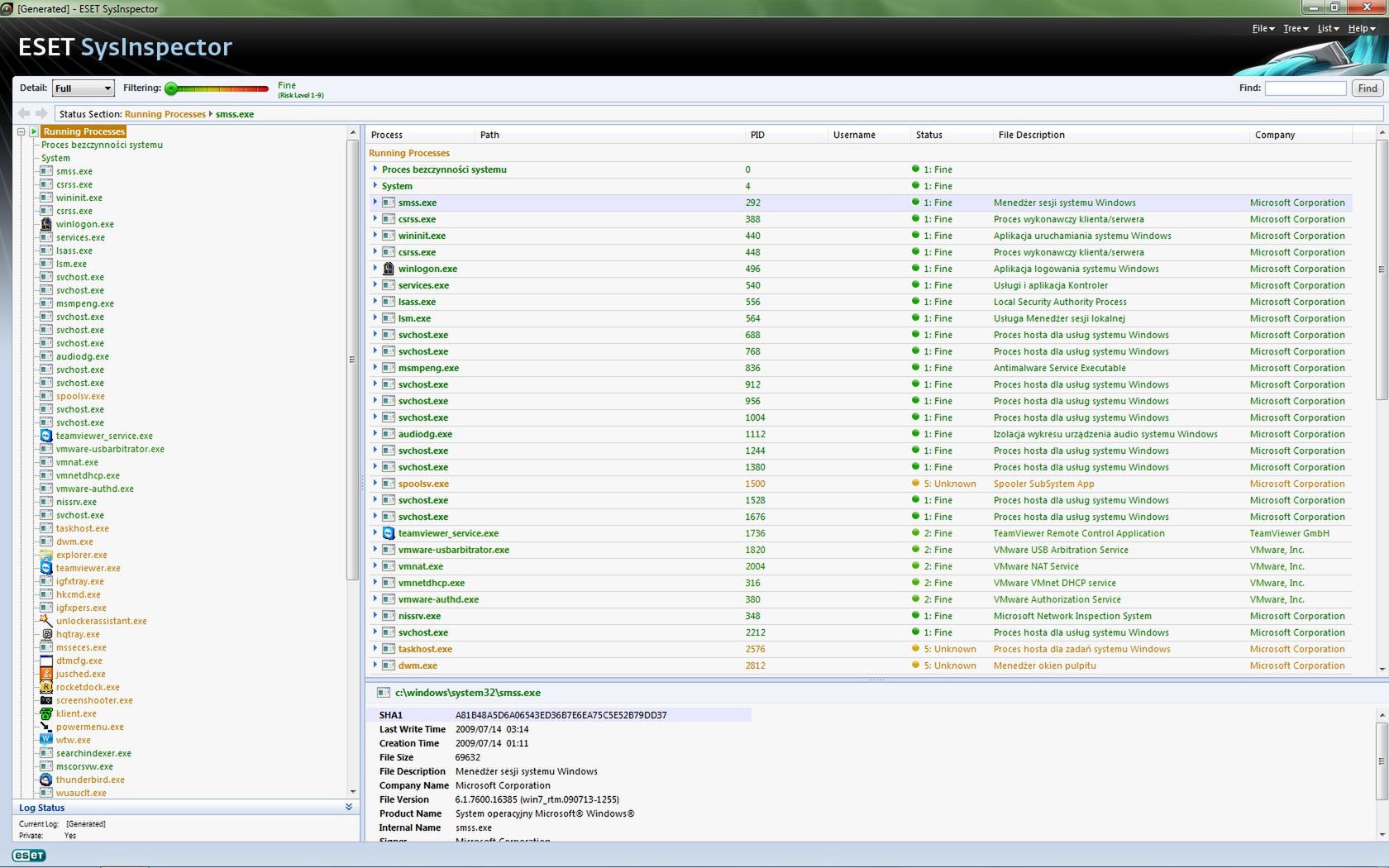
Task: Click PID 1736 cell
Action: coord(755,533)
